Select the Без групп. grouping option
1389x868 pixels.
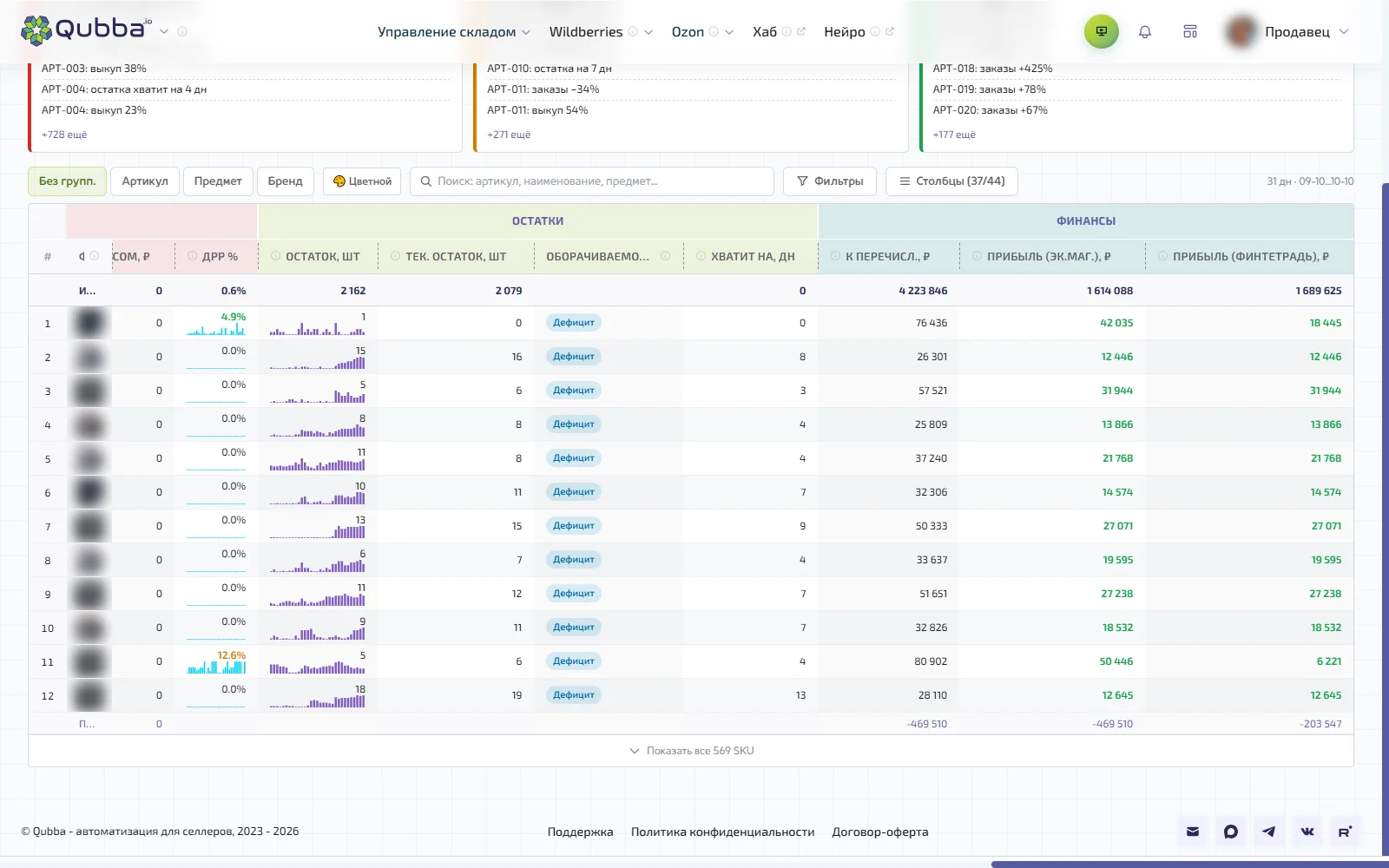point(67,181)
